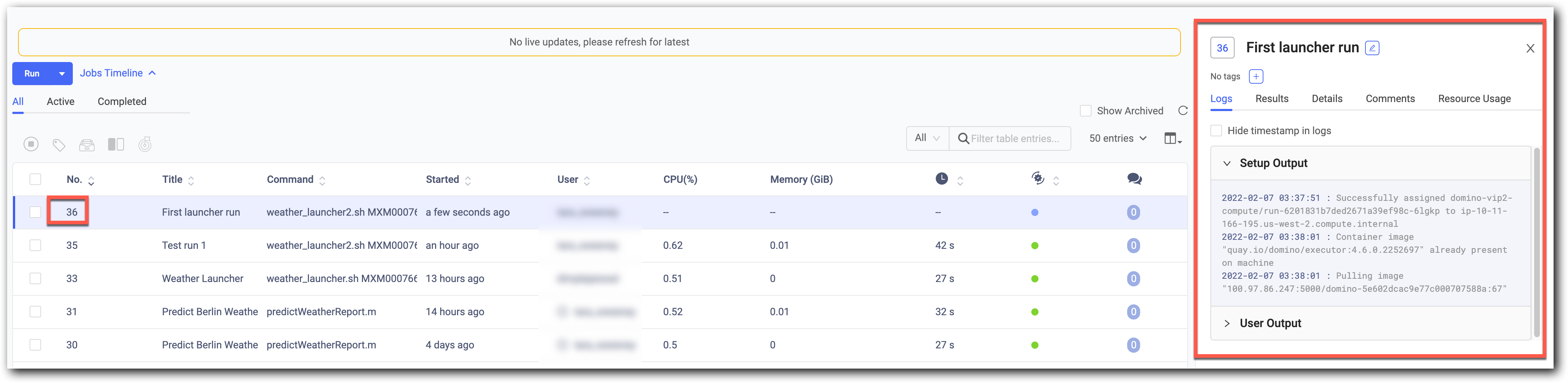Click the archive jobs icon
Image resolution: width=1568 pixels, height=383 pixels.
click(x=87, y=145)
